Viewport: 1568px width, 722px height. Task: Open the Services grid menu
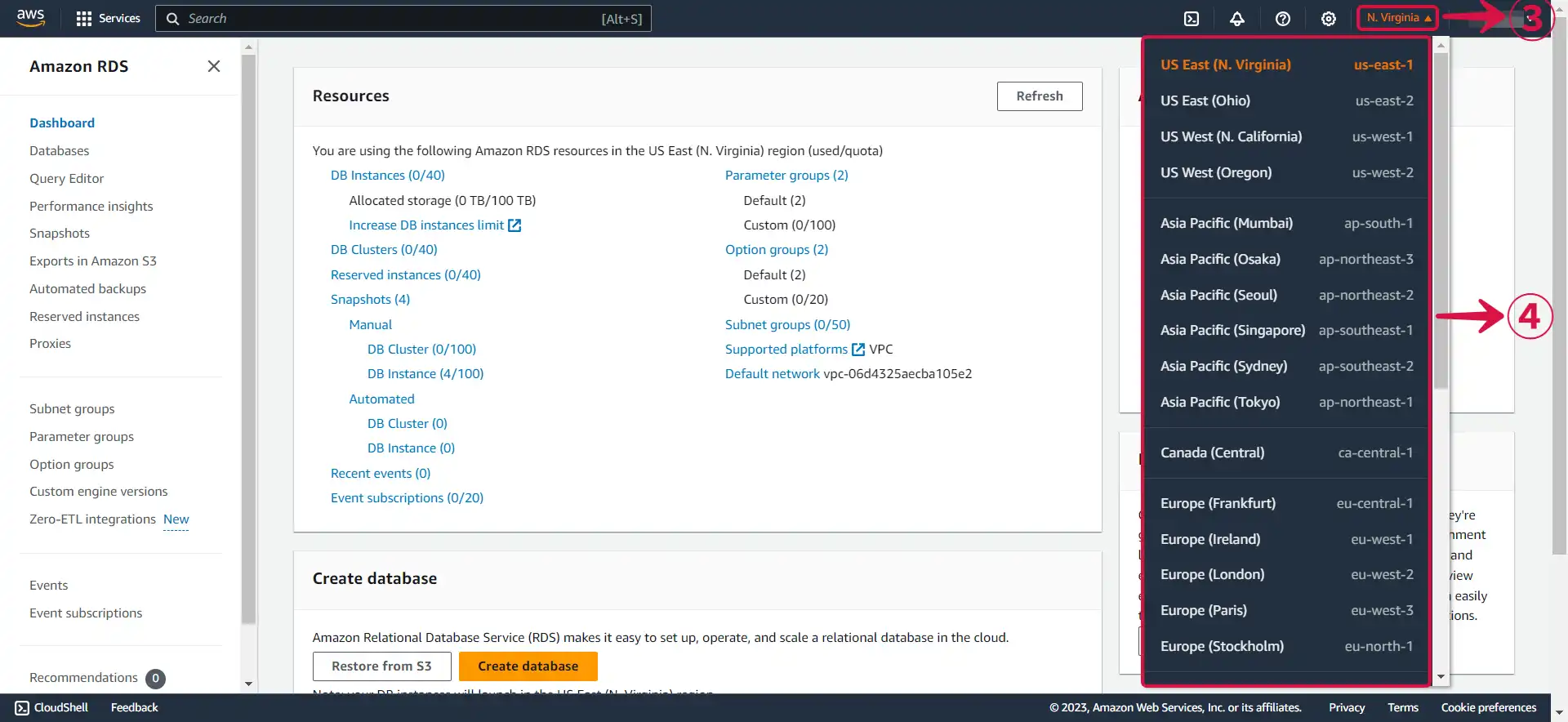click(108, 18)
